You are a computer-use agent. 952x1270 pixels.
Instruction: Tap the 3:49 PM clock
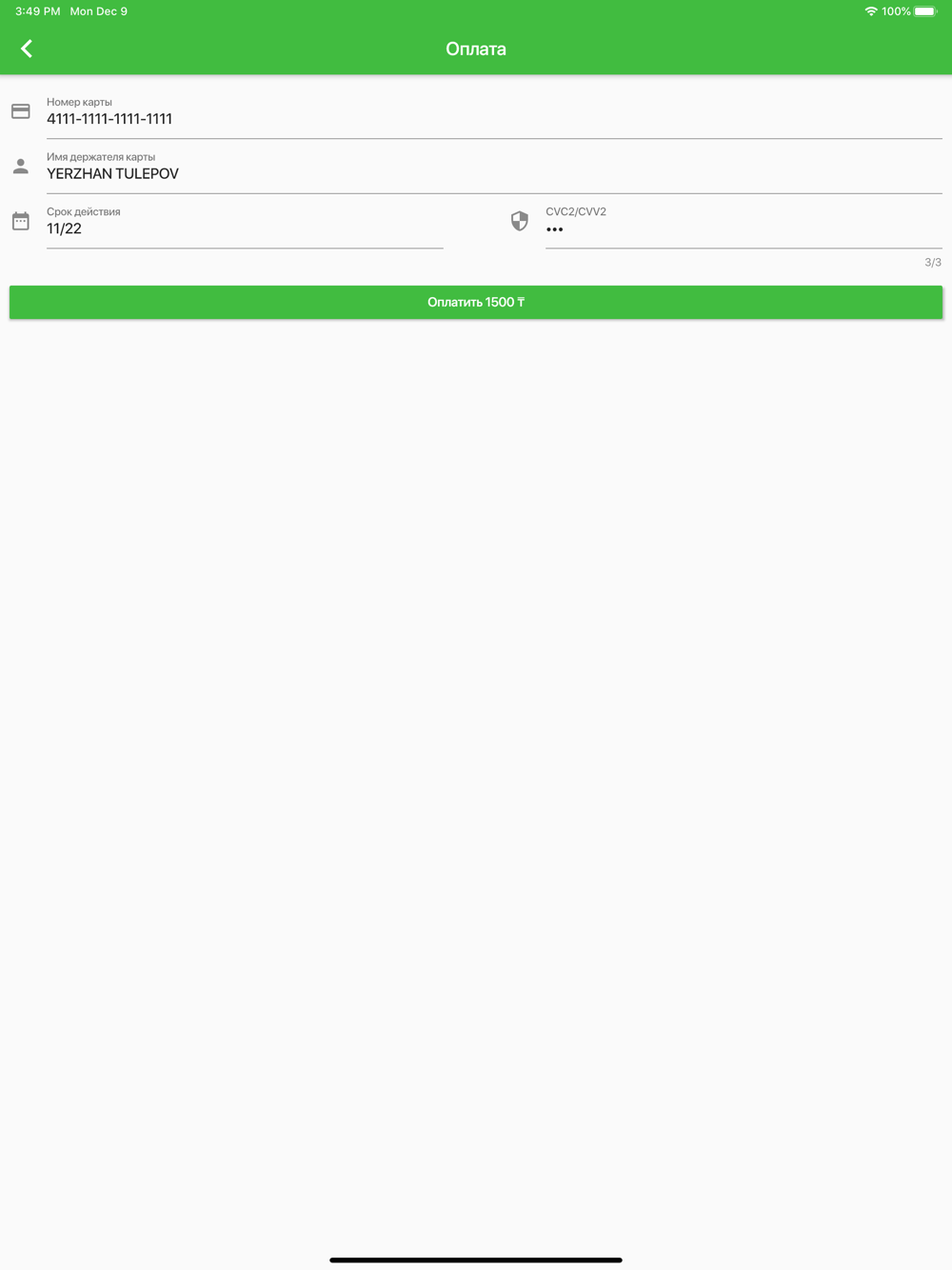(38, 11)
